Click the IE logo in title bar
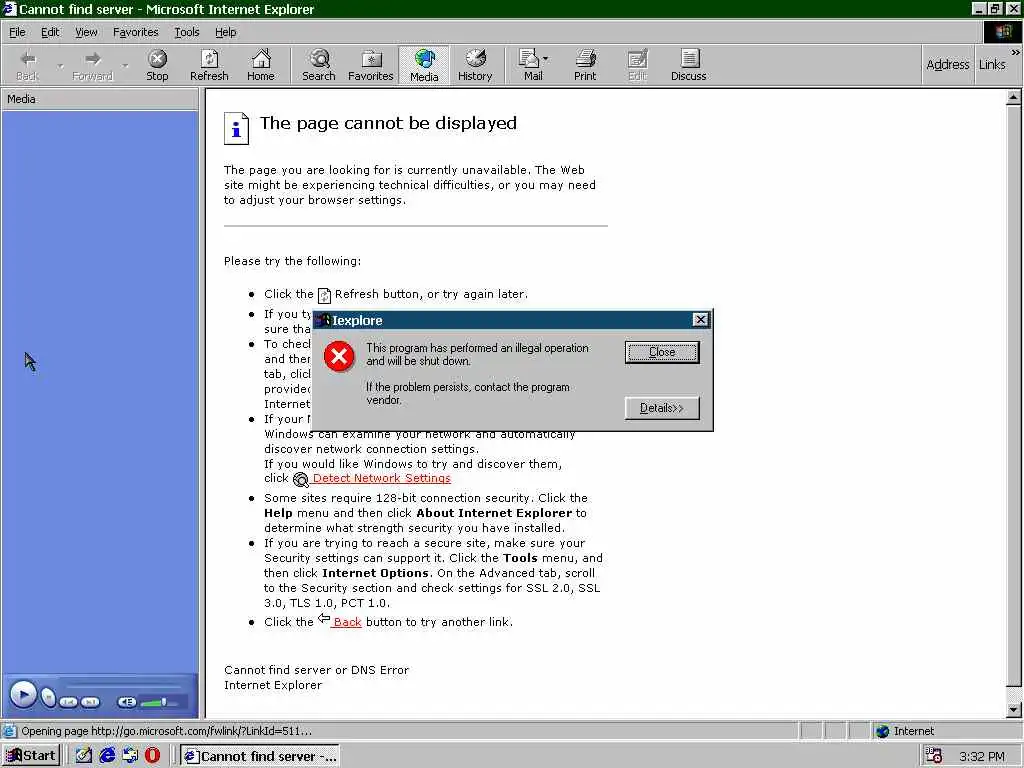The image size is (1024, 768). click(9, 8)
